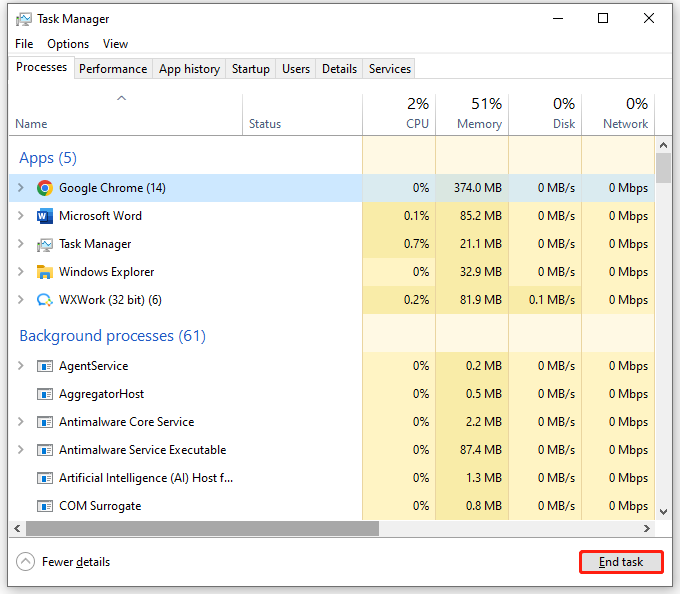Expand the WXWork (32 bit) process group

click(x=20, y=300)
